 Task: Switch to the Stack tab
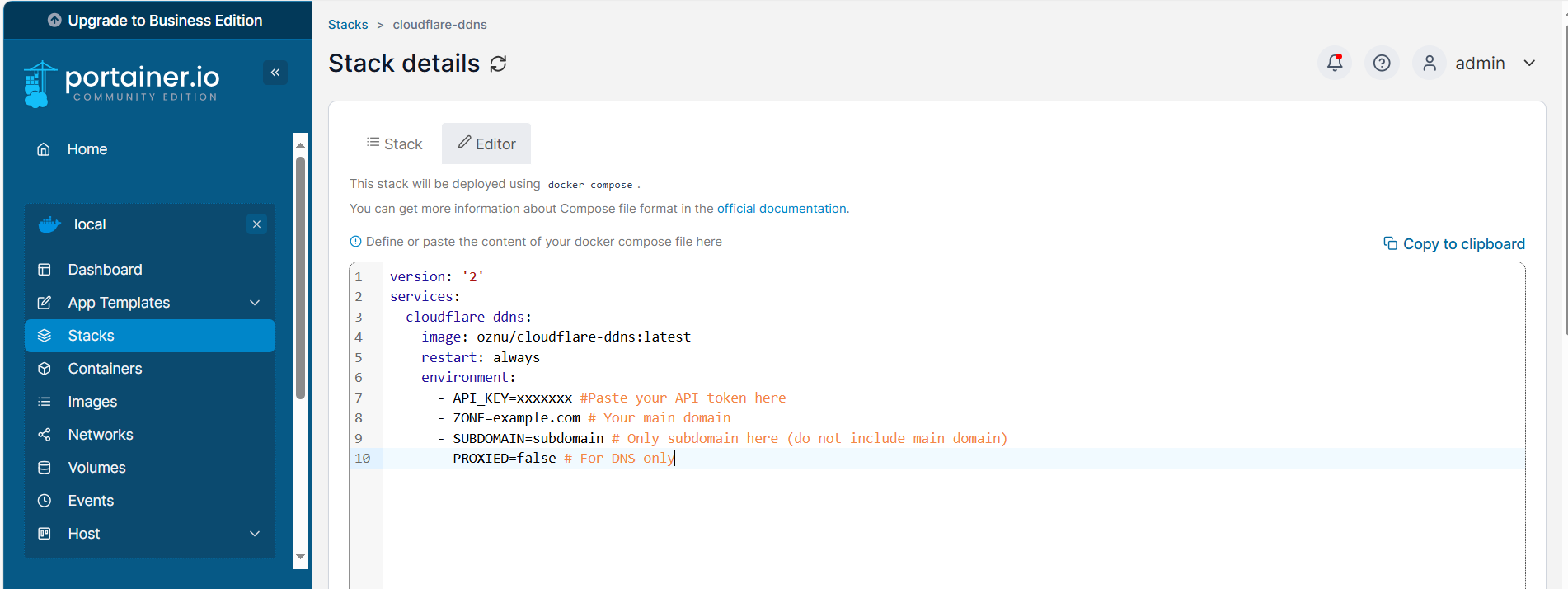[x=395, y=144]
